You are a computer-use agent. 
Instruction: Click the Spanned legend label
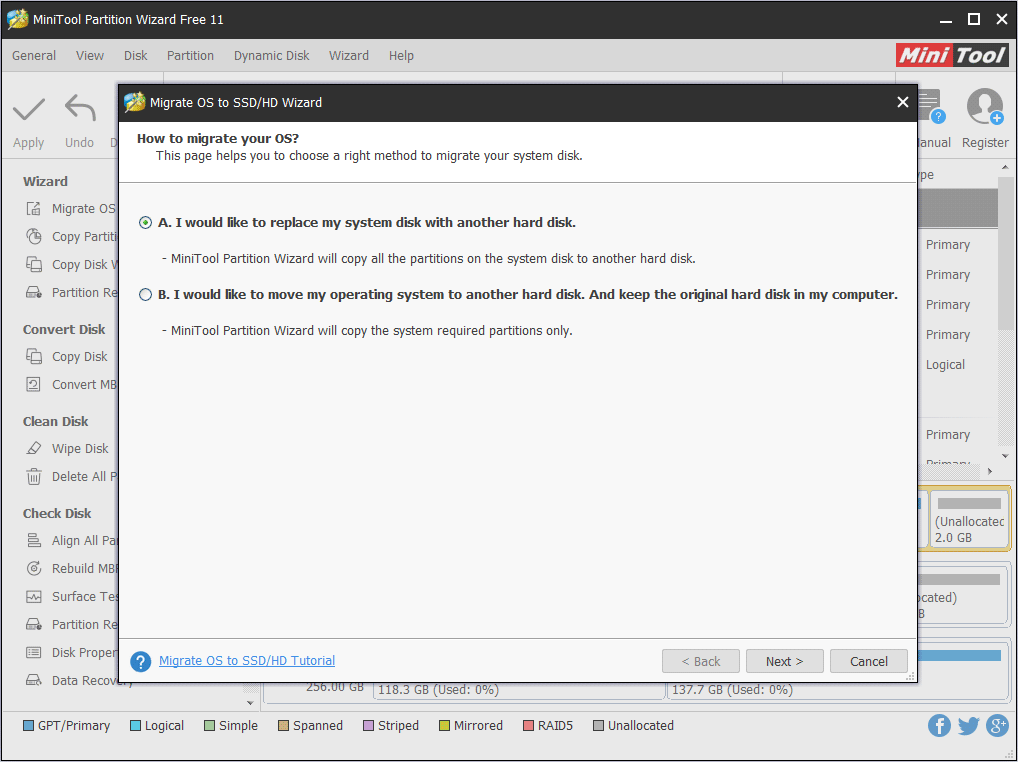[317, 726]
